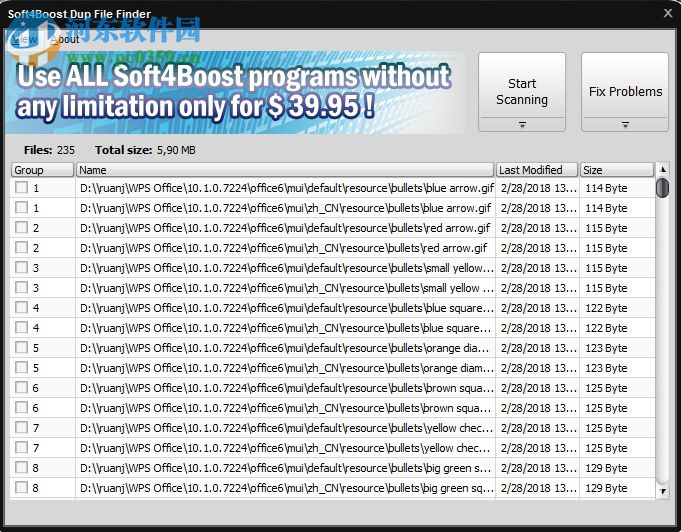Screen dimensions: 681x532
Task: Check the box for zh_CN big green sq file
Action: coord(21,487)
